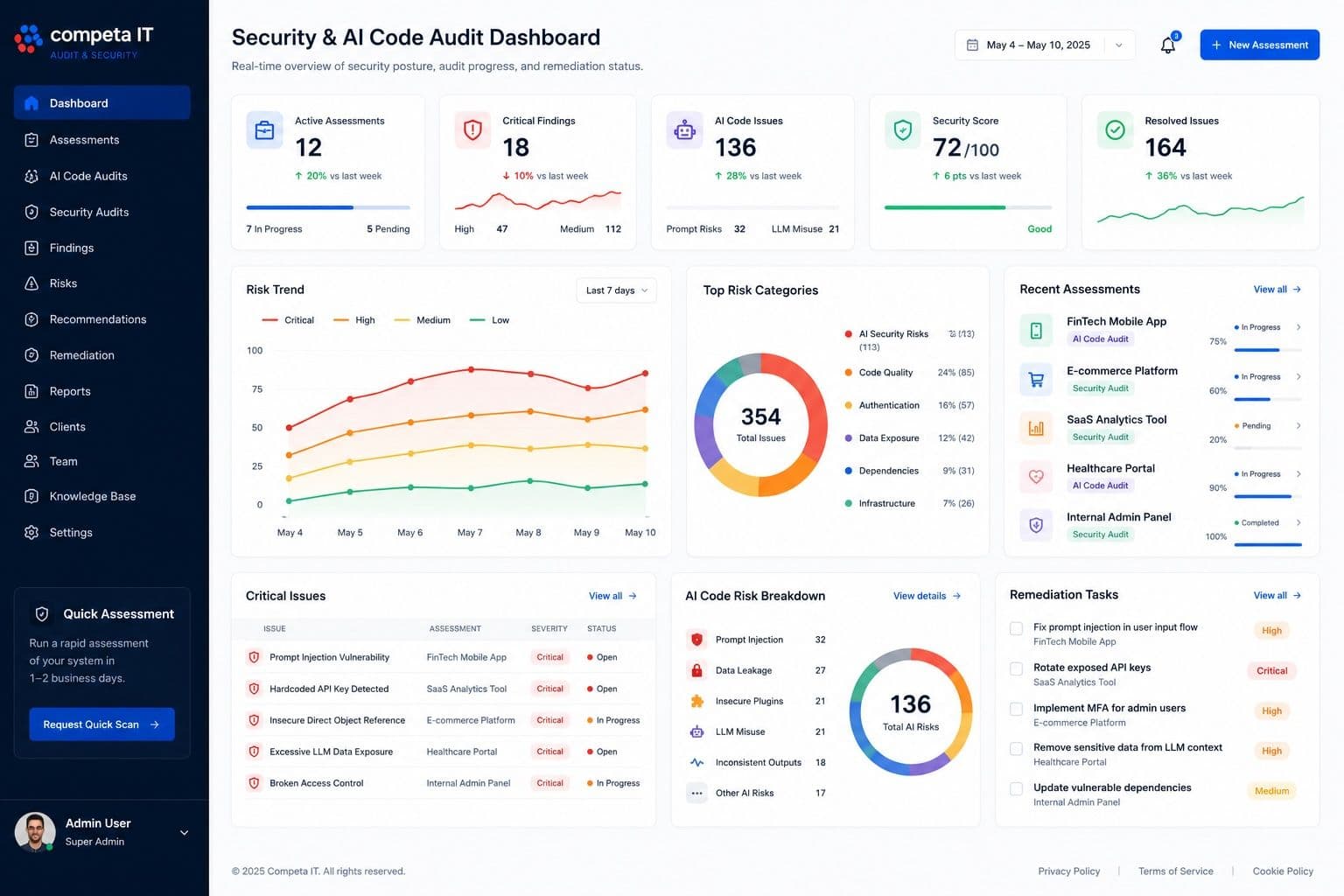Click the 354 Total Issues donut chart
Image resolution: width=1344 pixels, height=896 pixels.
(760, 425)
